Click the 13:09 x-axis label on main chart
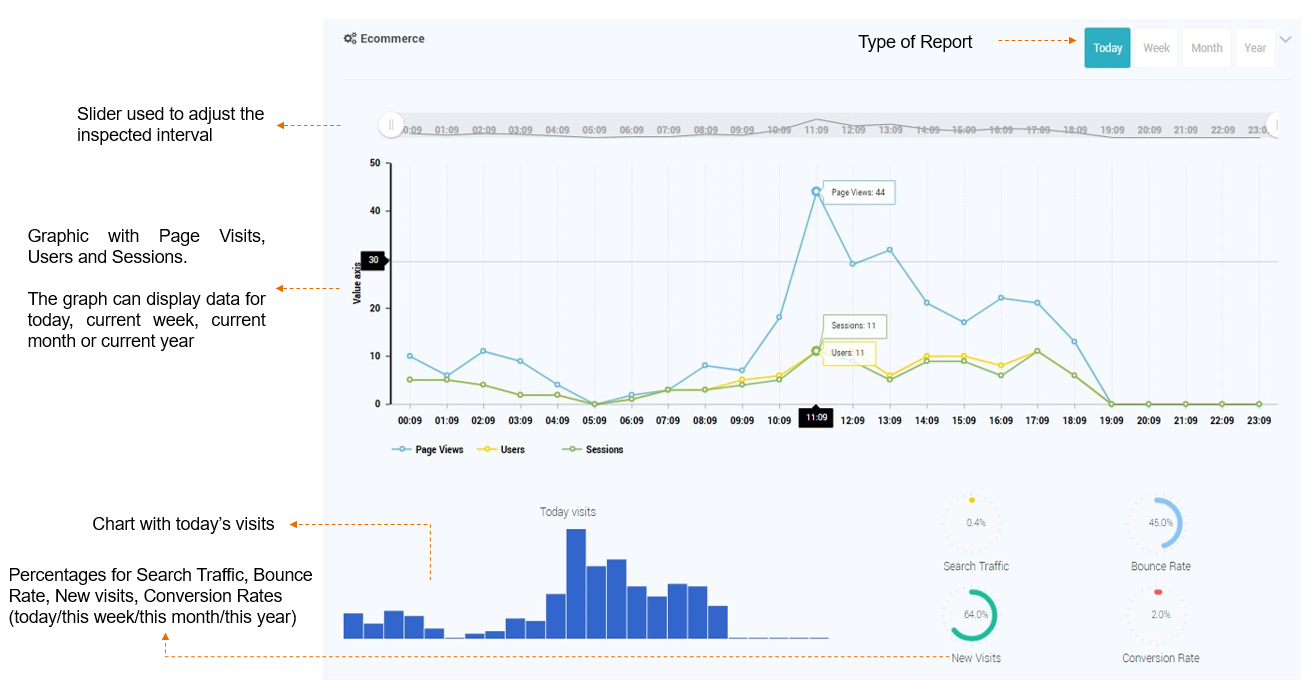This screenshot has height=688, width=1312. [890, 421]
